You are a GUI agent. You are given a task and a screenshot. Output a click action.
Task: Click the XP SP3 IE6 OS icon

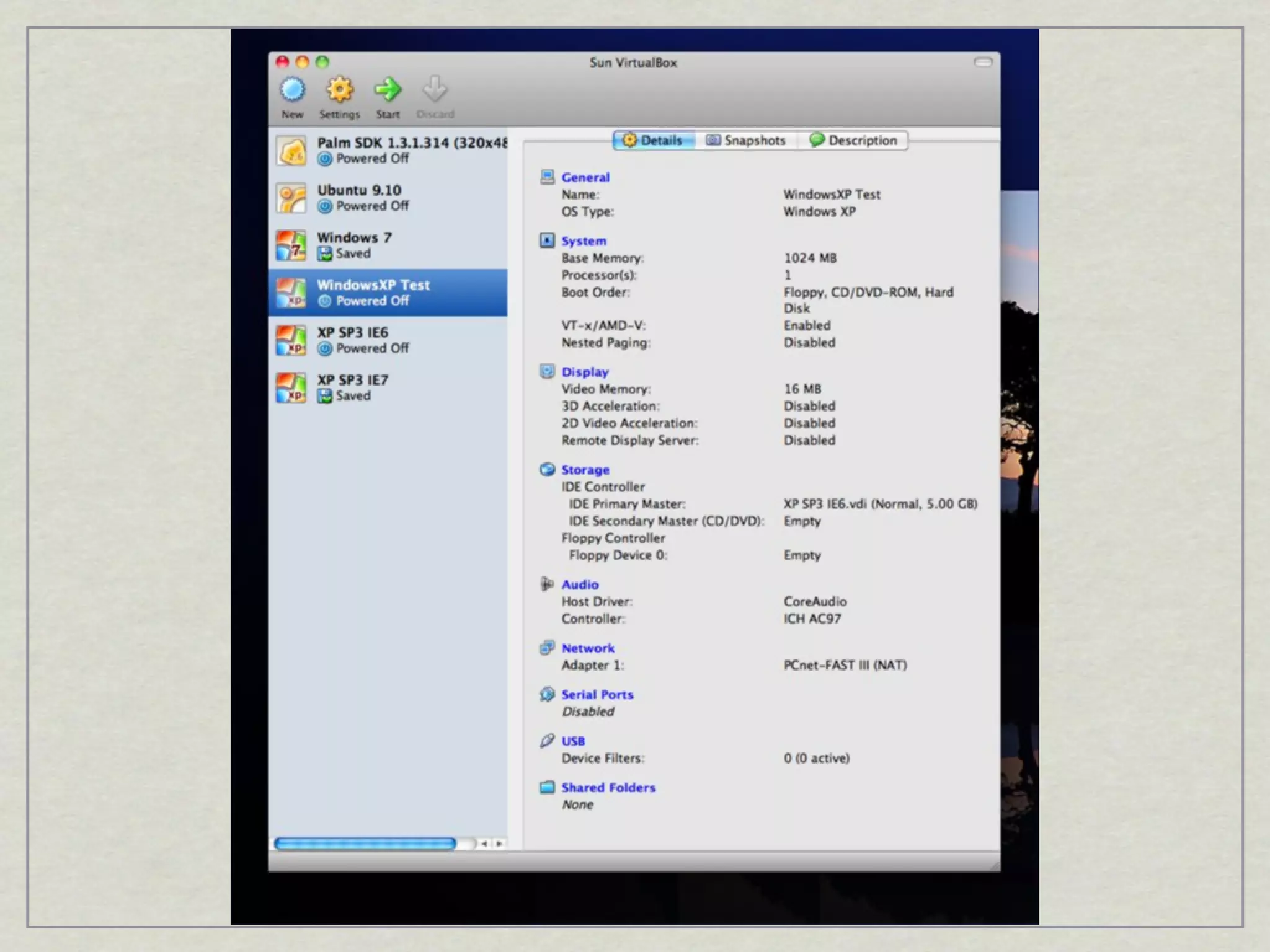point(291,340)
